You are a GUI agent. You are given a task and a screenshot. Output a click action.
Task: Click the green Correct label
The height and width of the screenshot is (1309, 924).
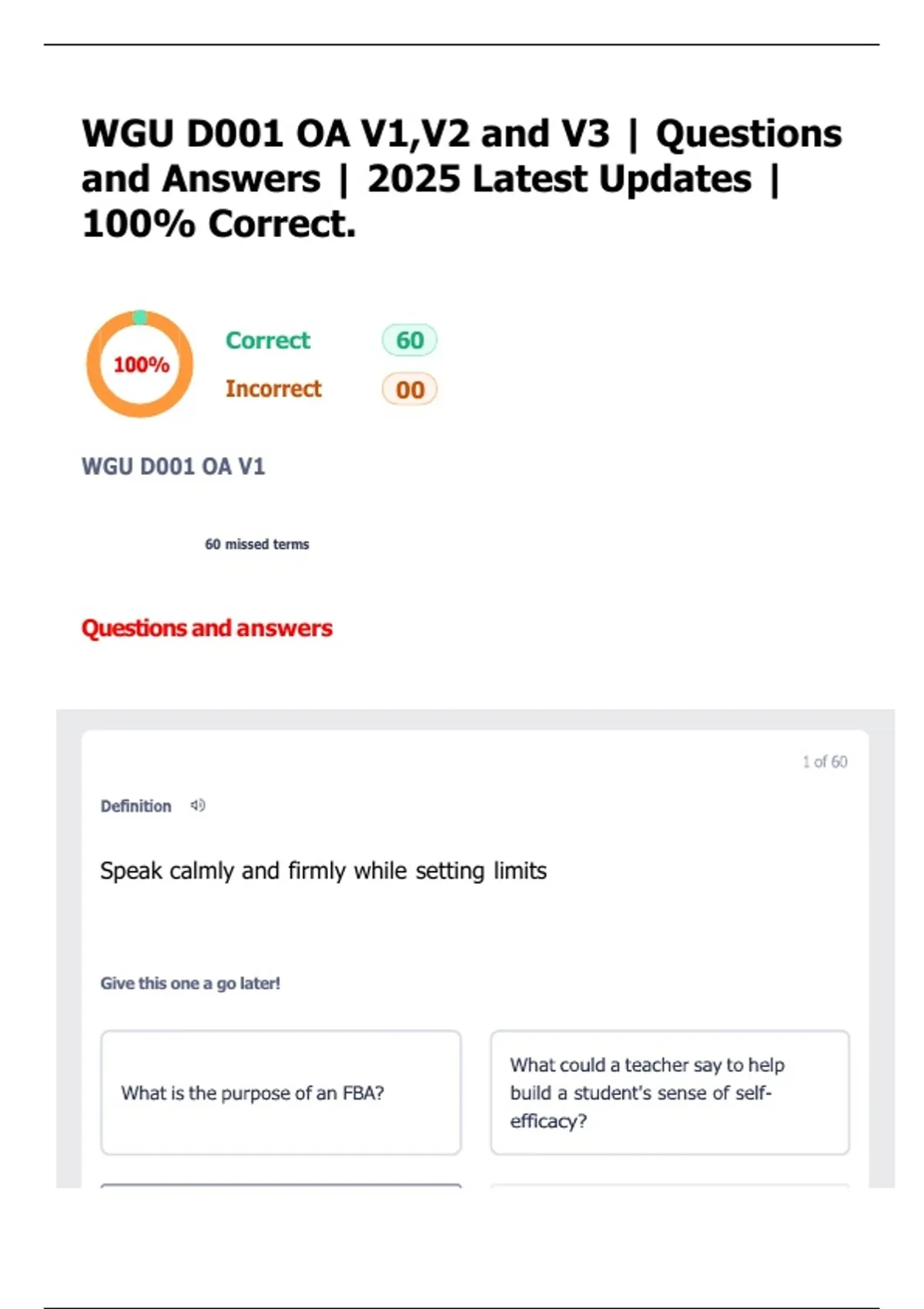point(267,340)
